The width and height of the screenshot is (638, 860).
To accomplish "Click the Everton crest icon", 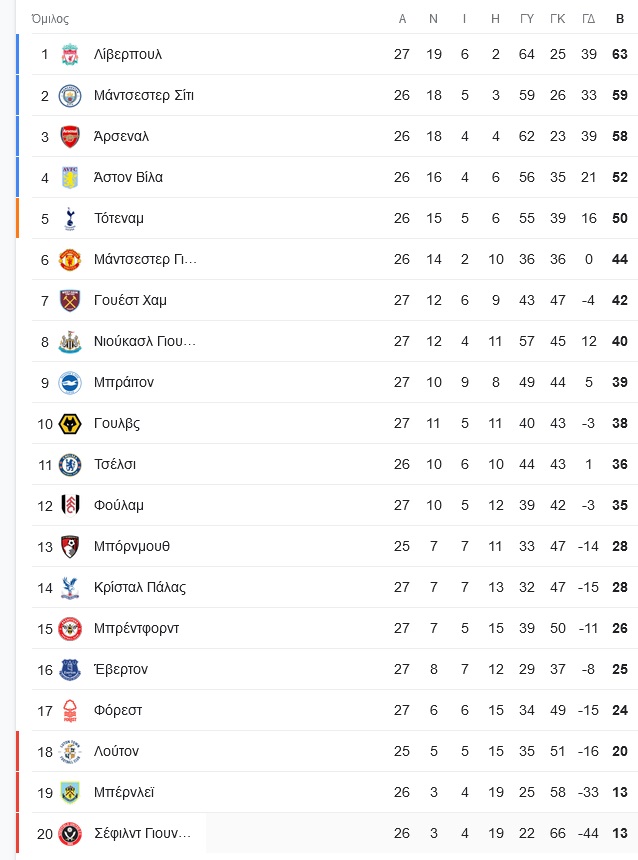I will point(70,669).
